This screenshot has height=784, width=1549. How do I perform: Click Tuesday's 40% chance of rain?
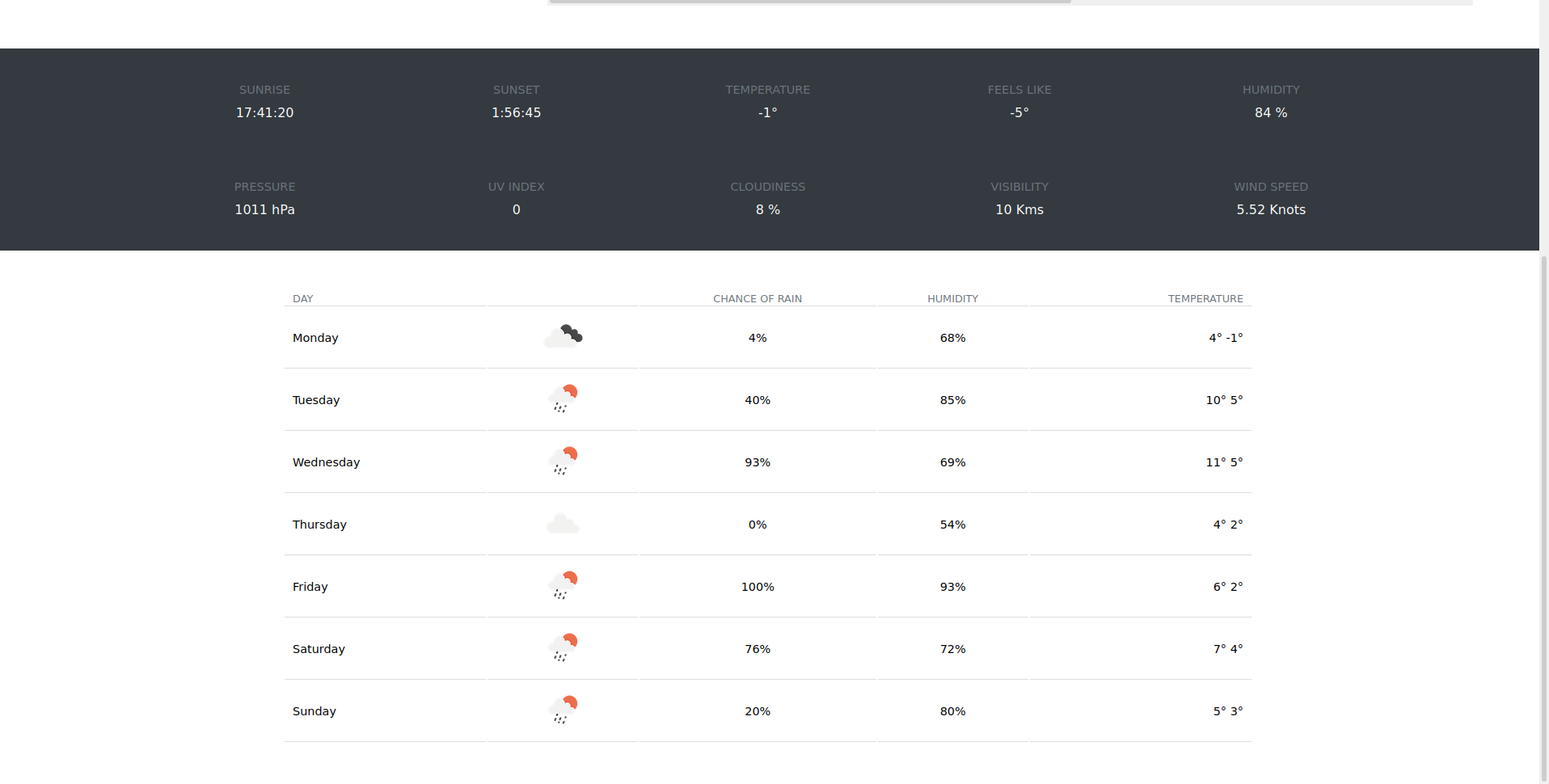point(758,400)
